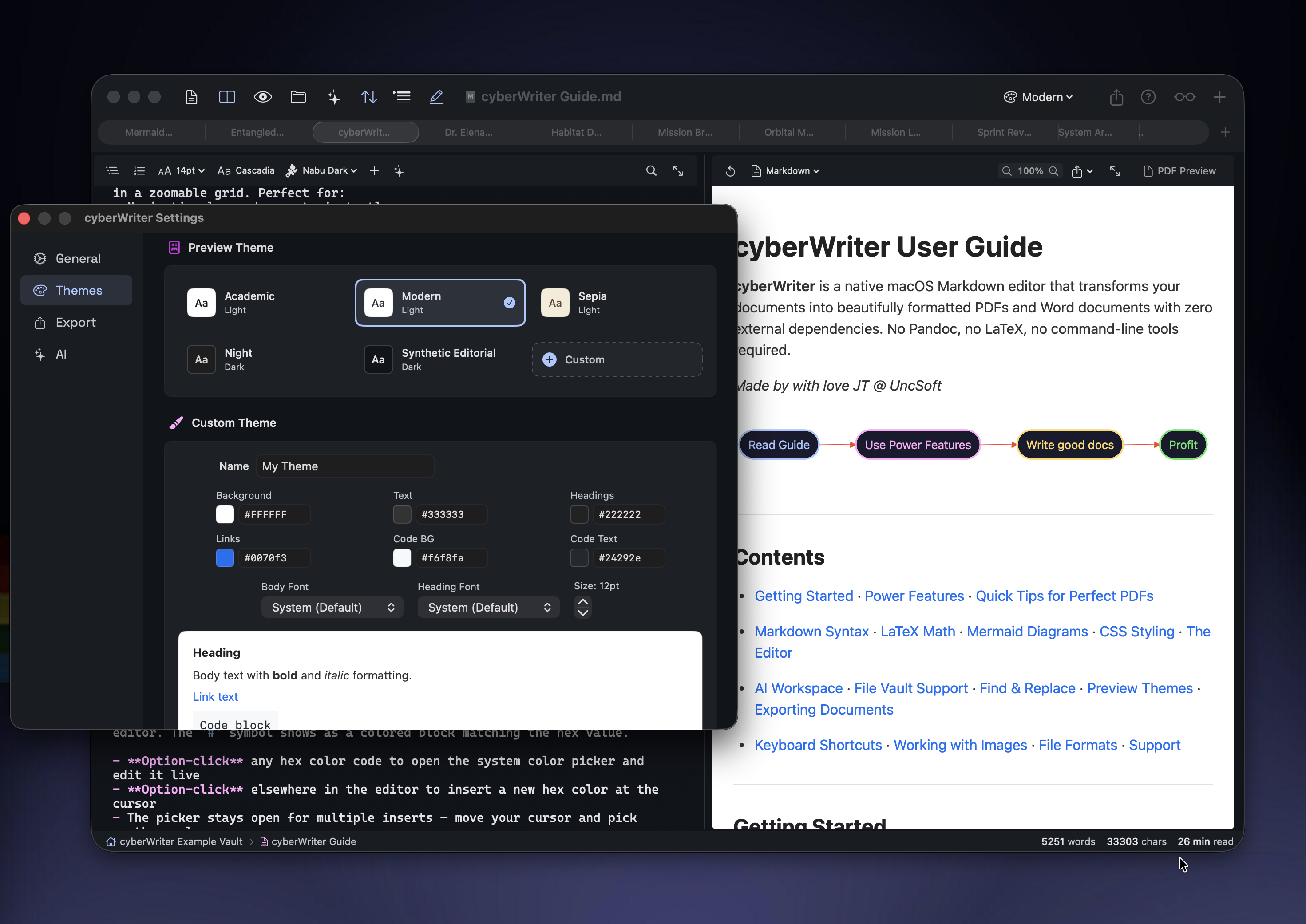Select the Themes section in settings sidebar
The height and width of the screenshot is (924, 1306).
pos(75,290)
